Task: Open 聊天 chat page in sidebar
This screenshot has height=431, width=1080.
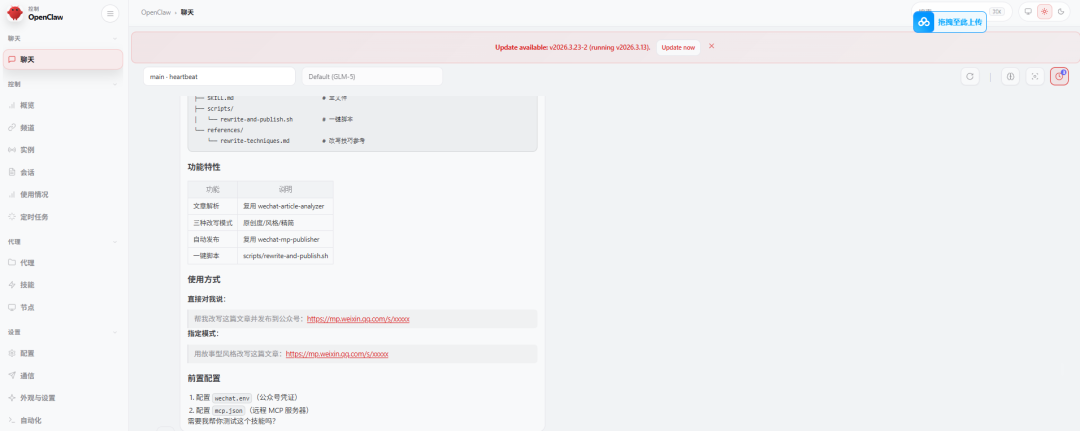Action: pos(63,59)
